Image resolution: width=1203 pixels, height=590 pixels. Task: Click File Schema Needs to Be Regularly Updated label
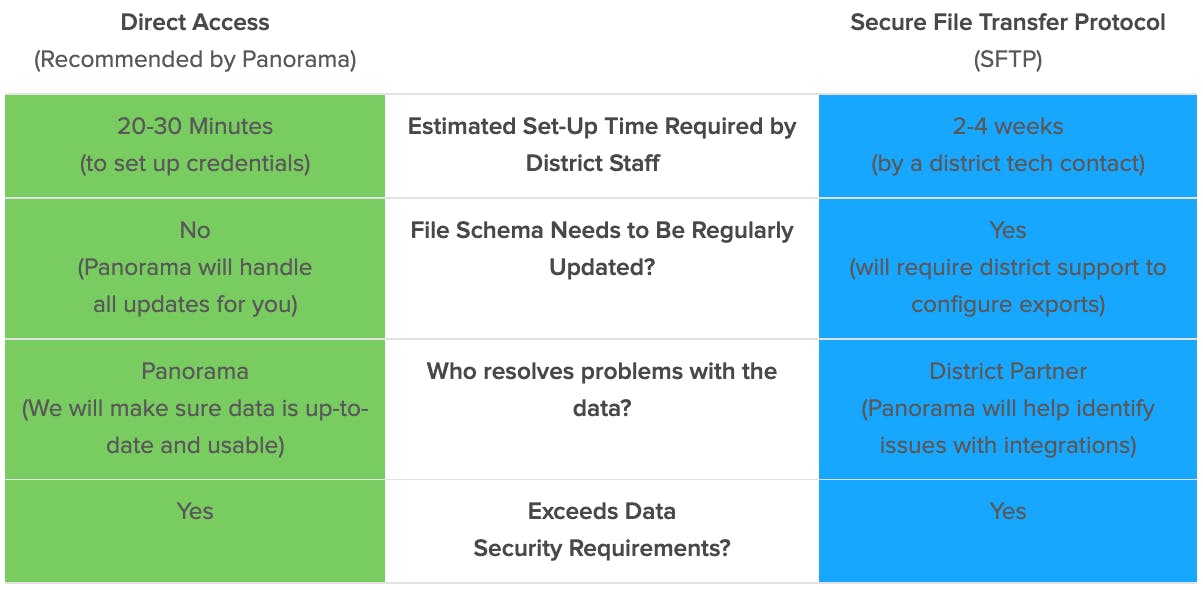click(602, 249)
